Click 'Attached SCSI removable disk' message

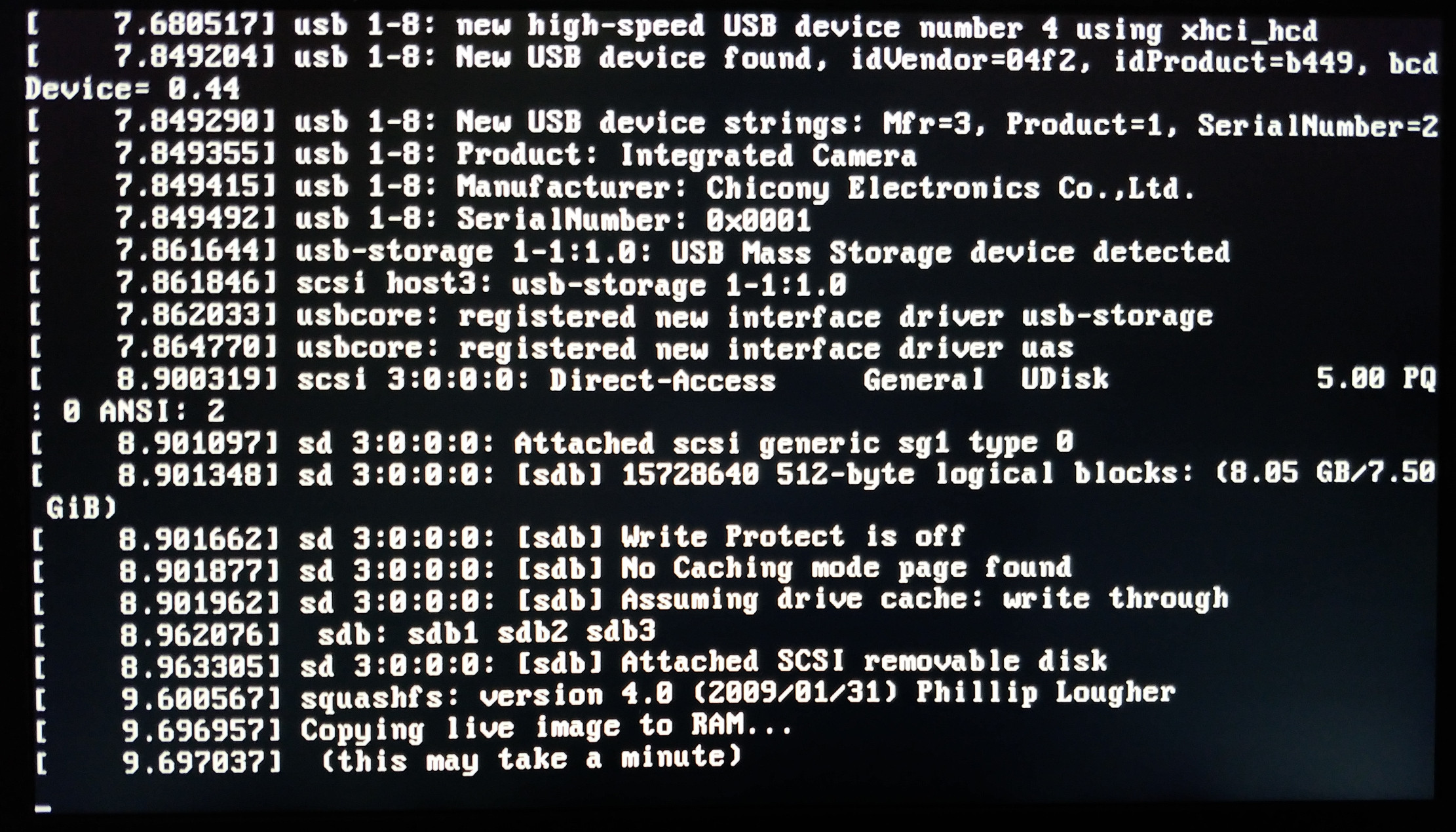(864, 662)
